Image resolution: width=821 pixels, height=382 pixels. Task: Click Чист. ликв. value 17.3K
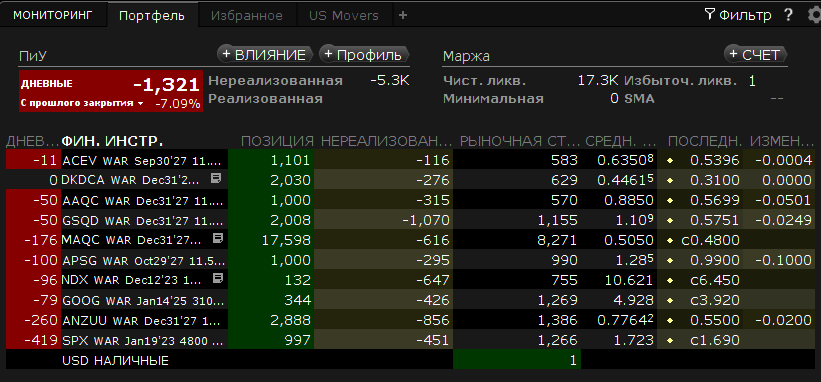(x=598, y=81)
